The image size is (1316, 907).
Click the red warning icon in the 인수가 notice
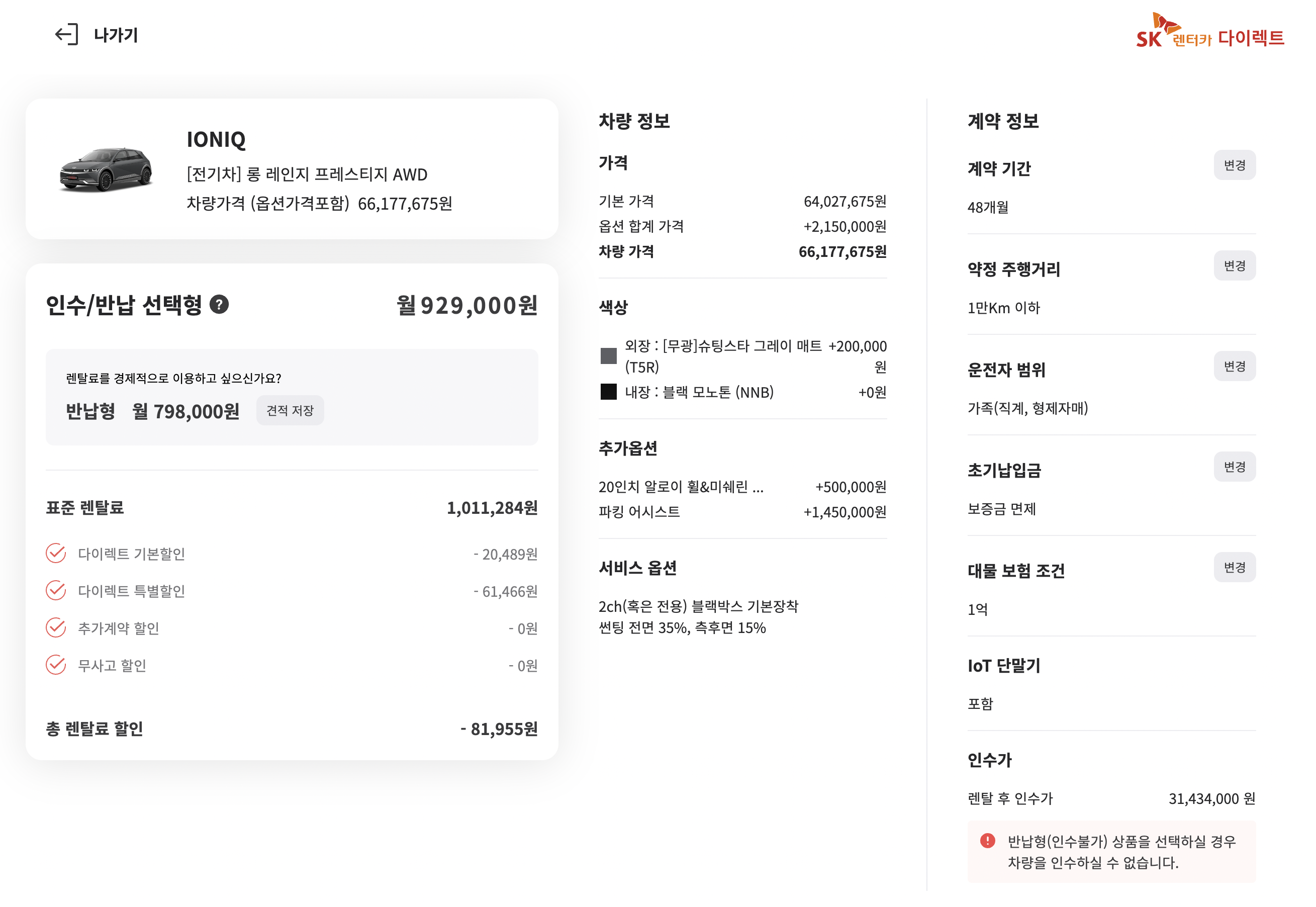988,841
